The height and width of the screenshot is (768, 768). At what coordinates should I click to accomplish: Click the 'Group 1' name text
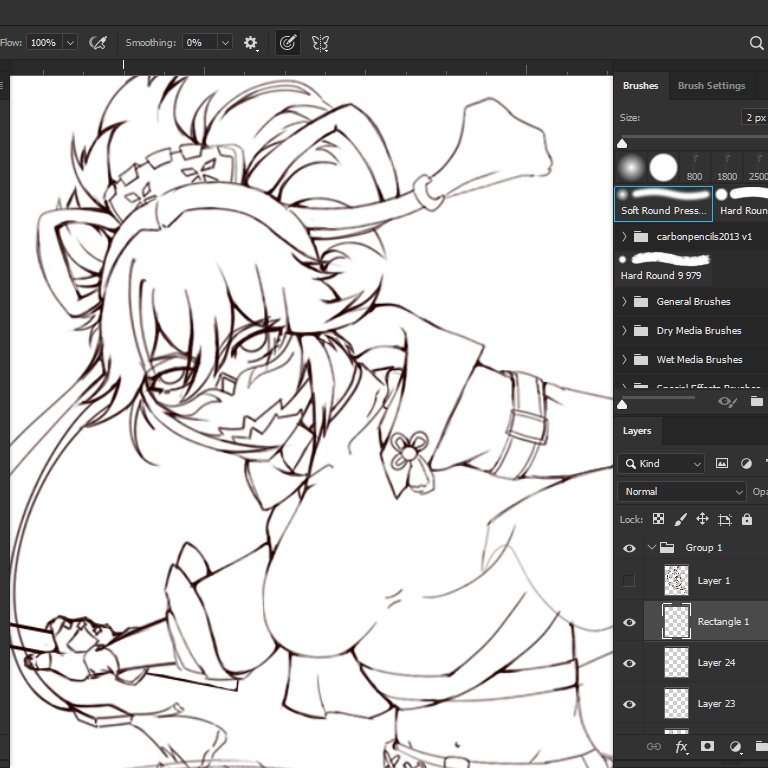704,548
